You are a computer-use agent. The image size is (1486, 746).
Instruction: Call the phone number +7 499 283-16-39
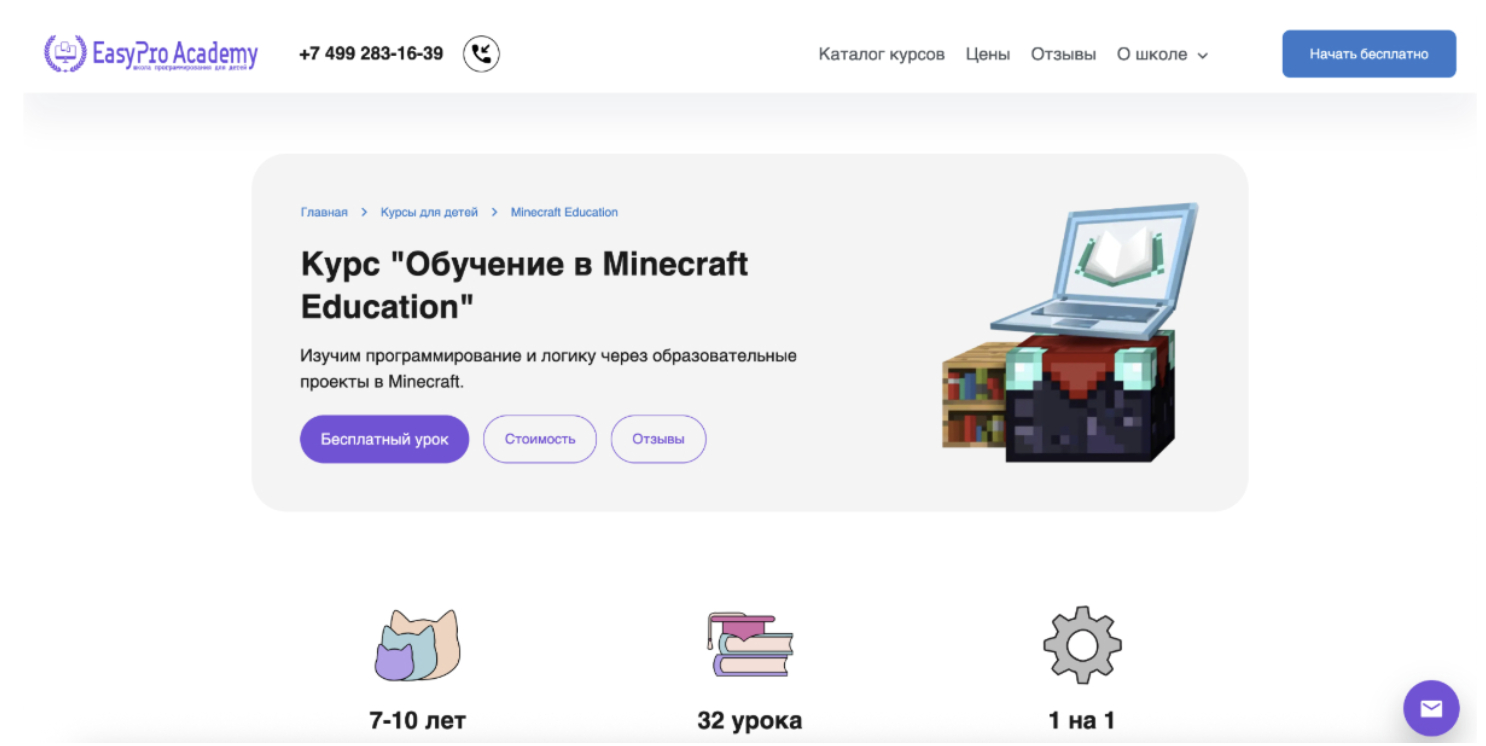pyautogui.click(x=371, y=54)
